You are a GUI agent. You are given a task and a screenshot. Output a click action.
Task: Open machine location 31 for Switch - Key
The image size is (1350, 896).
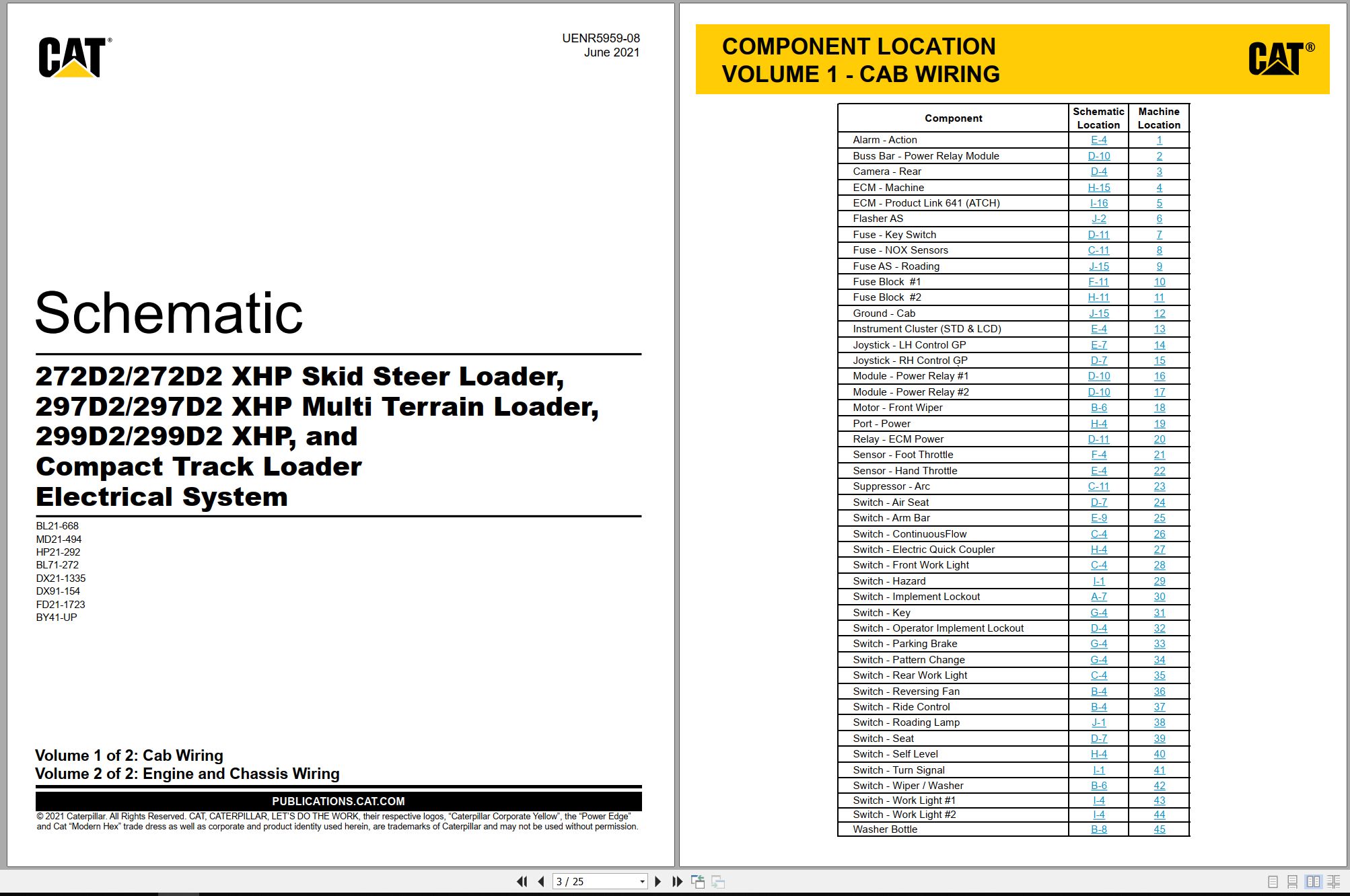[1159, 613]
